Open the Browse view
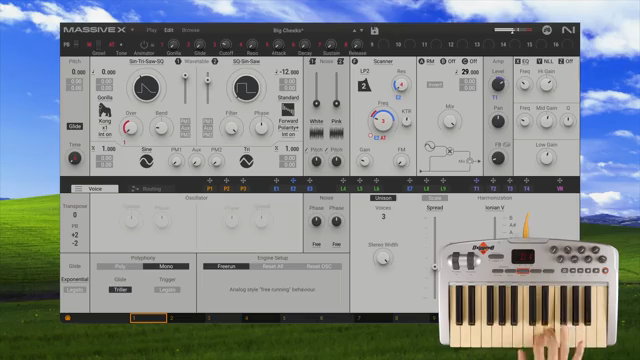640x360 pixels. click(191, 30)
